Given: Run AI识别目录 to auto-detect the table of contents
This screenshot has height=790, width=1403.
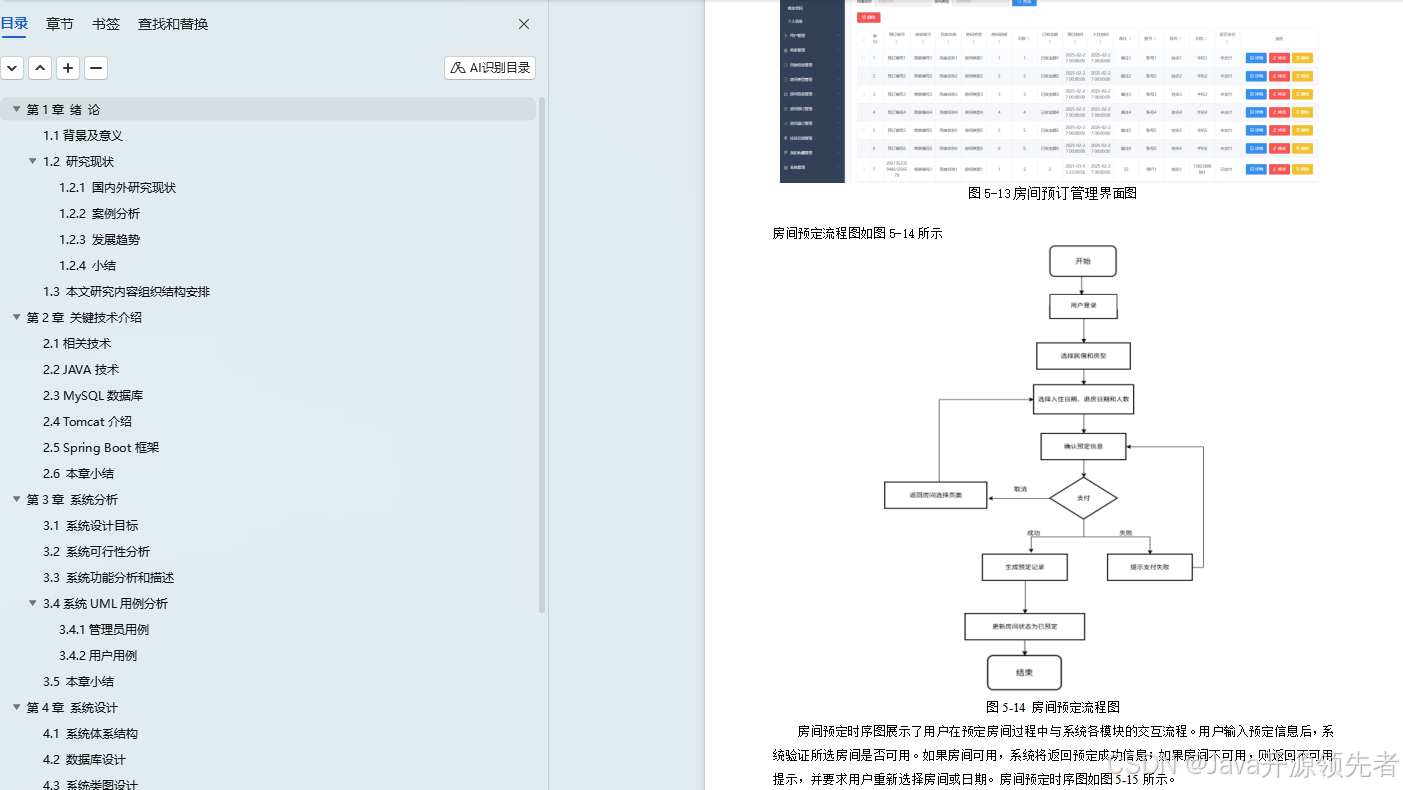Looking at the screenshot, I should [x=488, y=67].
